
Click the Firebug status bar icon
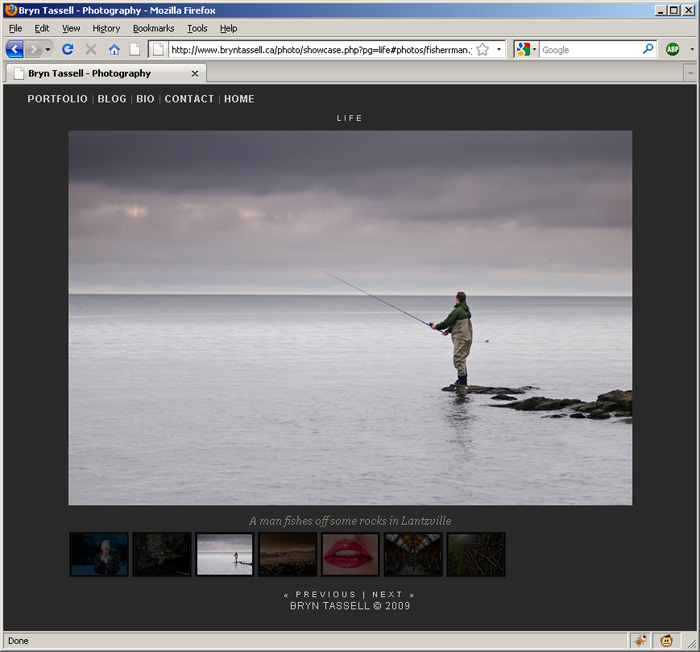[640, 641]
